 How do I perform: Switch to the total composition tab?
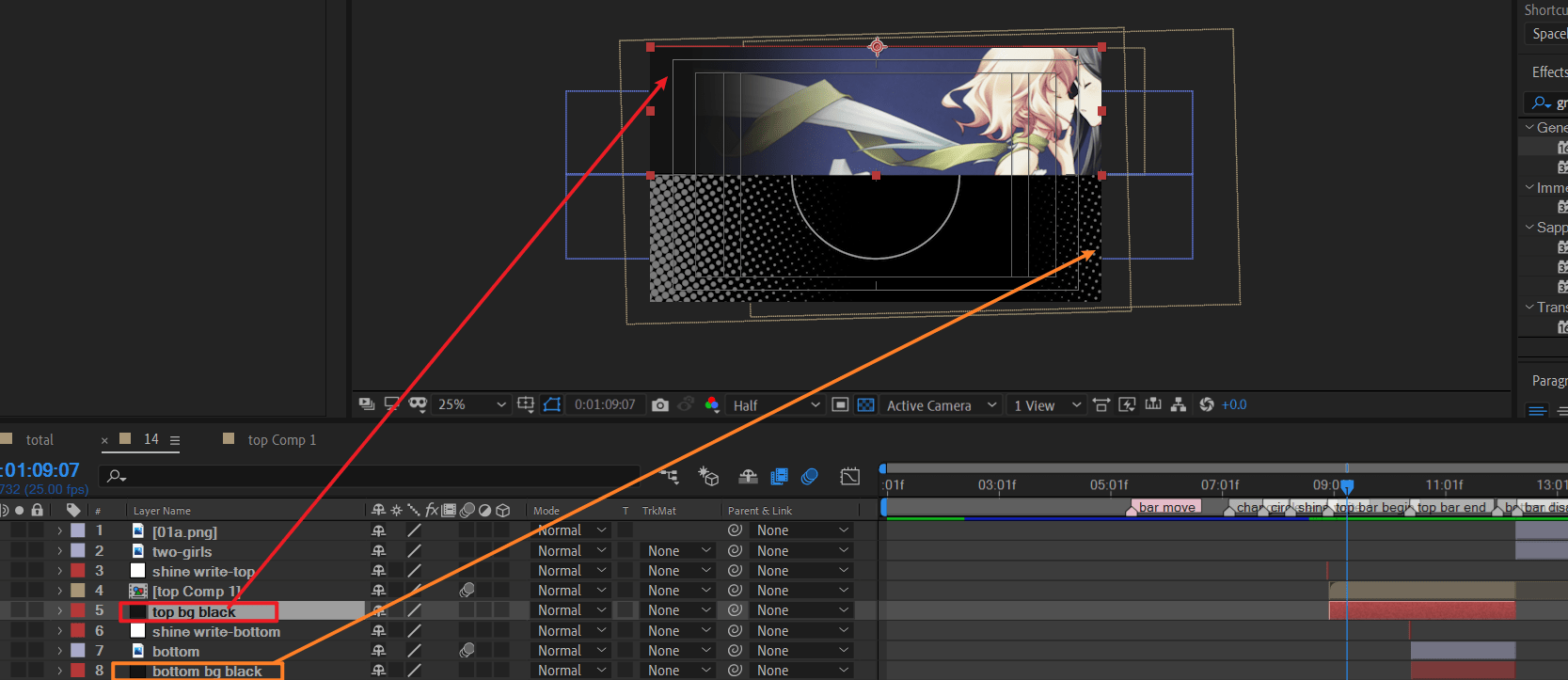click(x=40, y=439)
